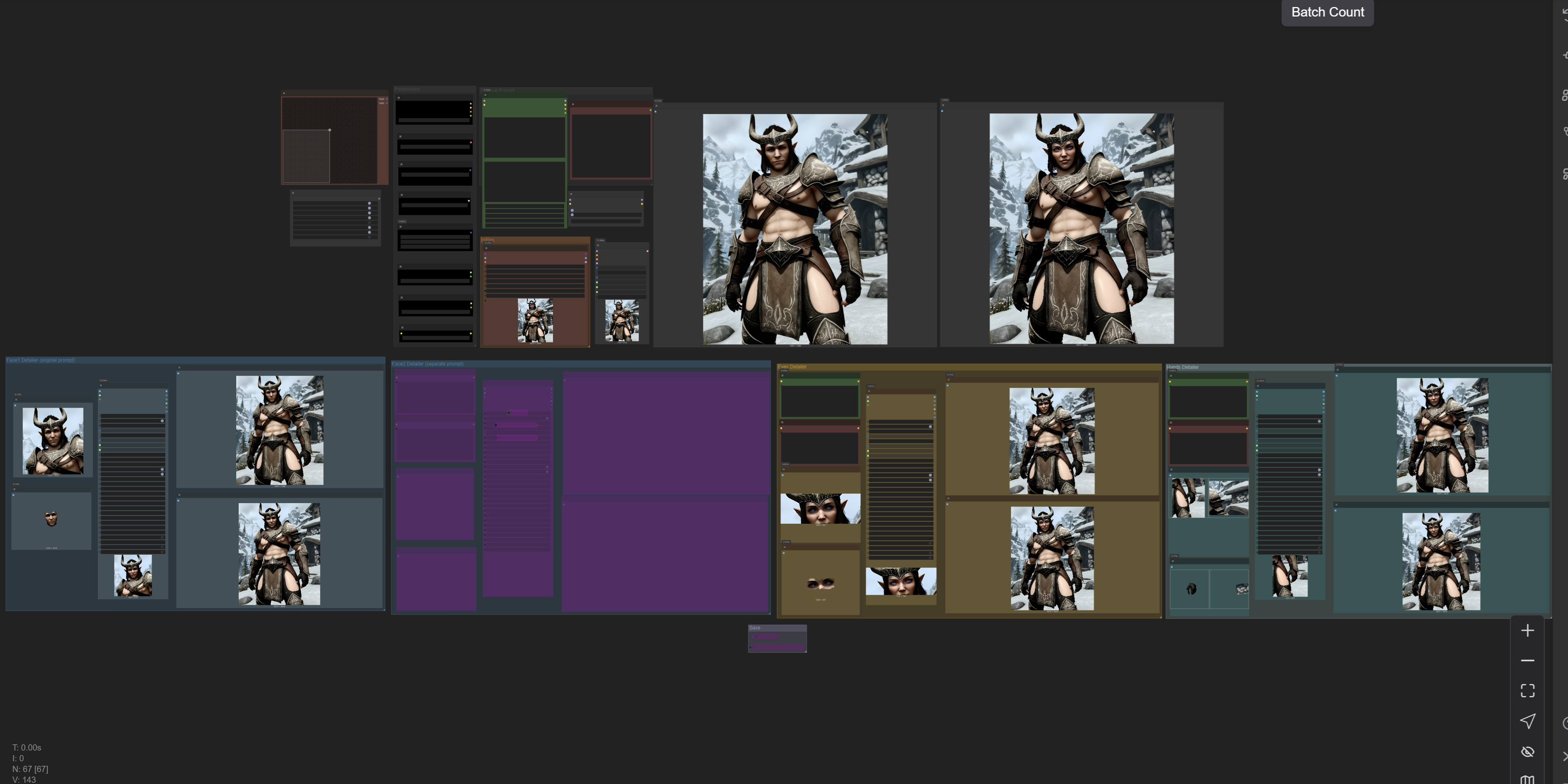This screenshot has width=1568, height=784.
Task: Switch mode with the arrow pointer icon
Action: click(1527, 721)
